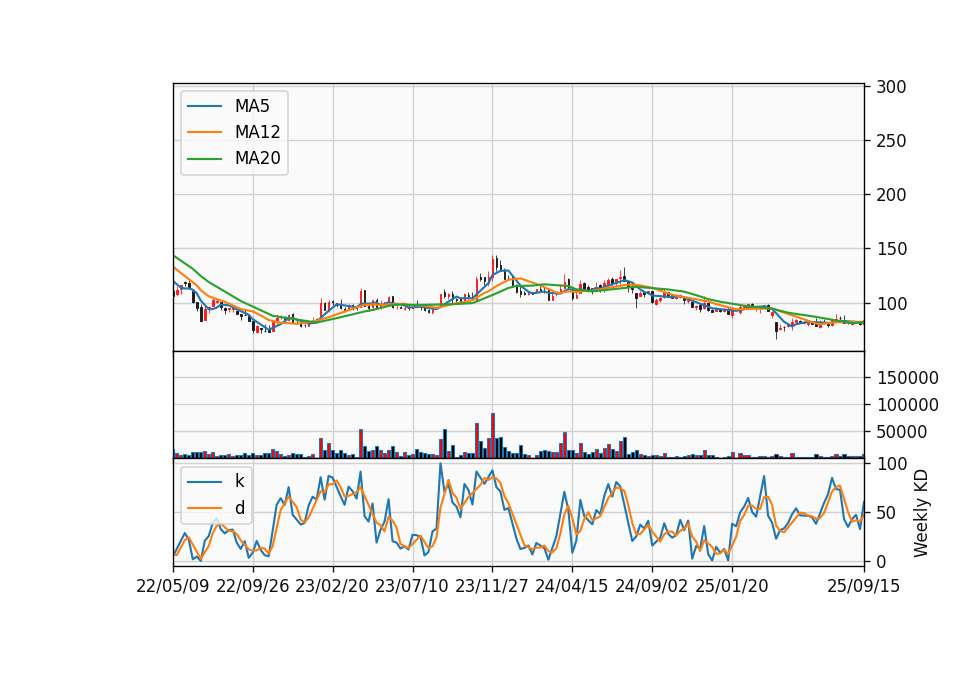Click the 200 price axis label

[891, 195]
